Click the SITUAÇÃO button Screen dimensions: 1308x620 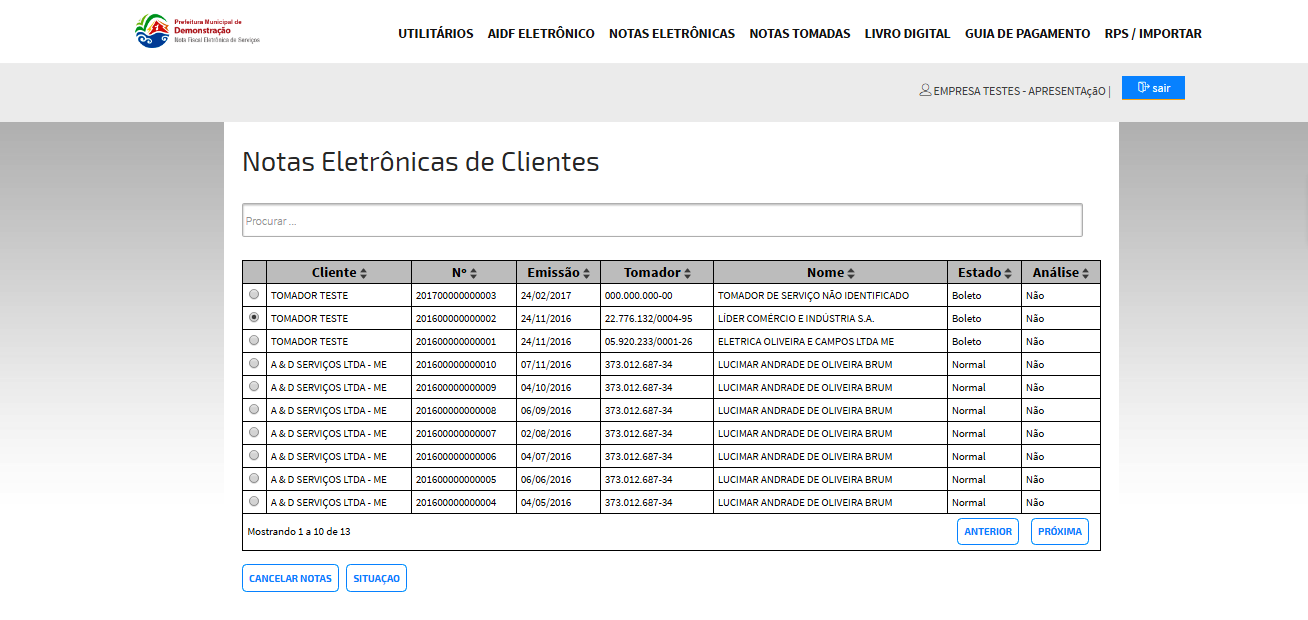[376, 579]
